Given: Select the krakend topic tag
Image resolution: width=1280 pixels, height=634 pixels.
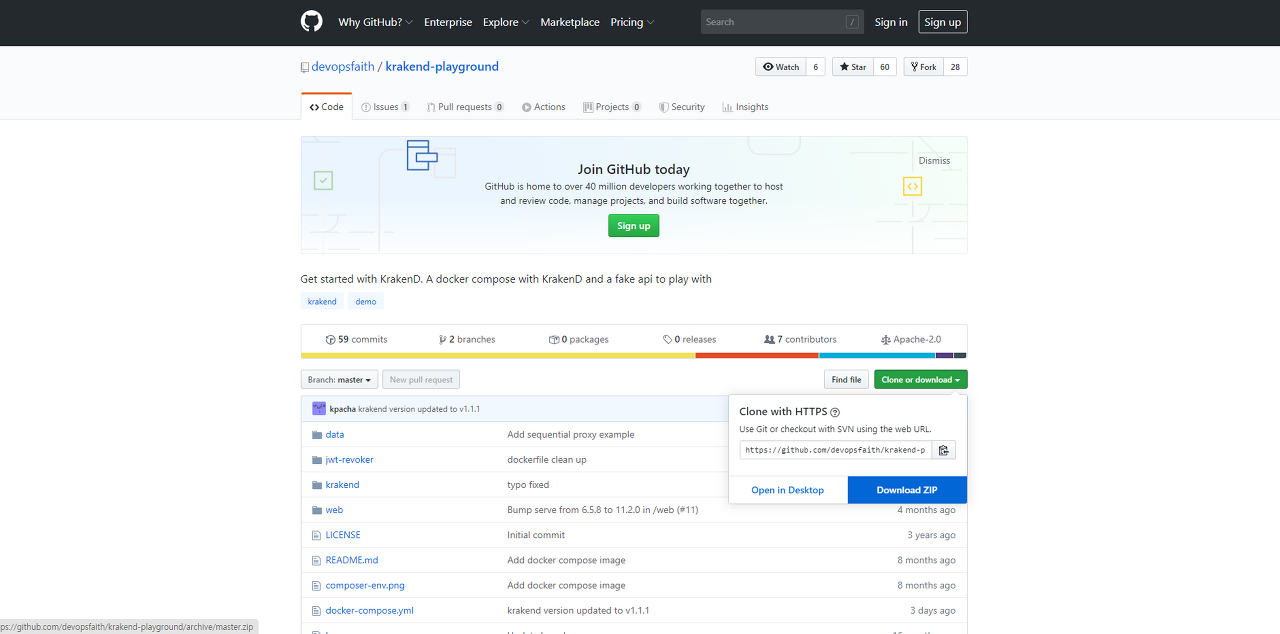Looking at the screenshot, I should [x=322, y=301].
